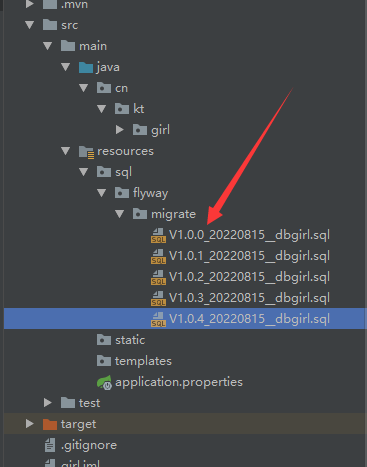
Task: Click the main folder icon
Action: pyautogui.click(x=68, y=46)
